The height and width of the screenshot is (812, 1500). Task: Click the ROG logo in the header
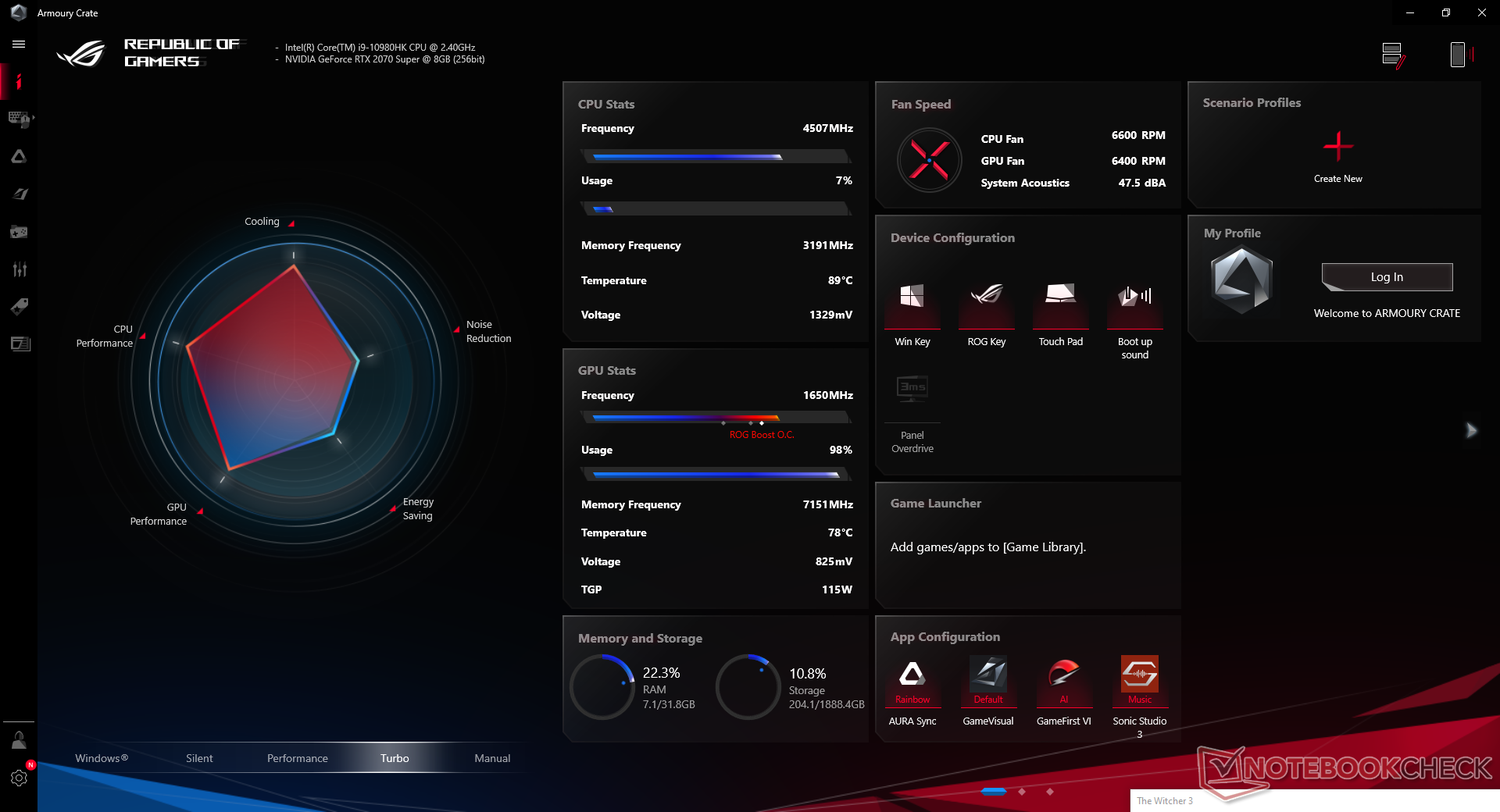81,53
